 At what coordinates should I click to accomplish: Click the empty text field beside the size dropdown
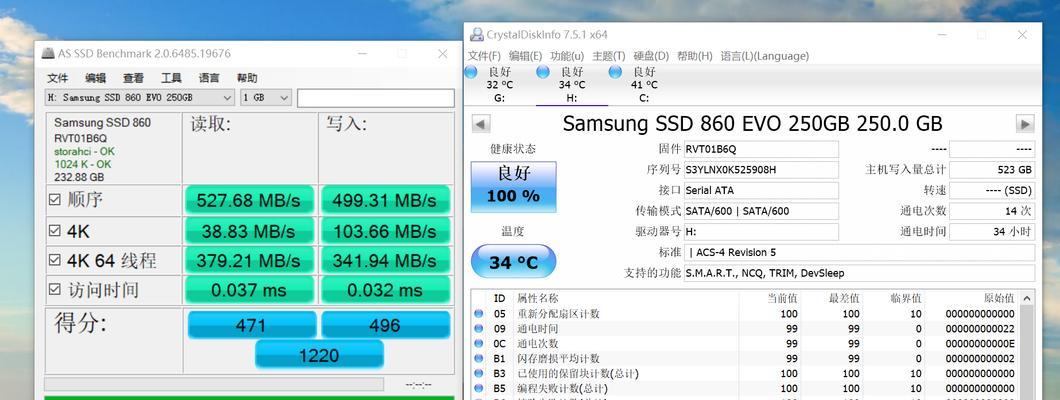(376, 98)
